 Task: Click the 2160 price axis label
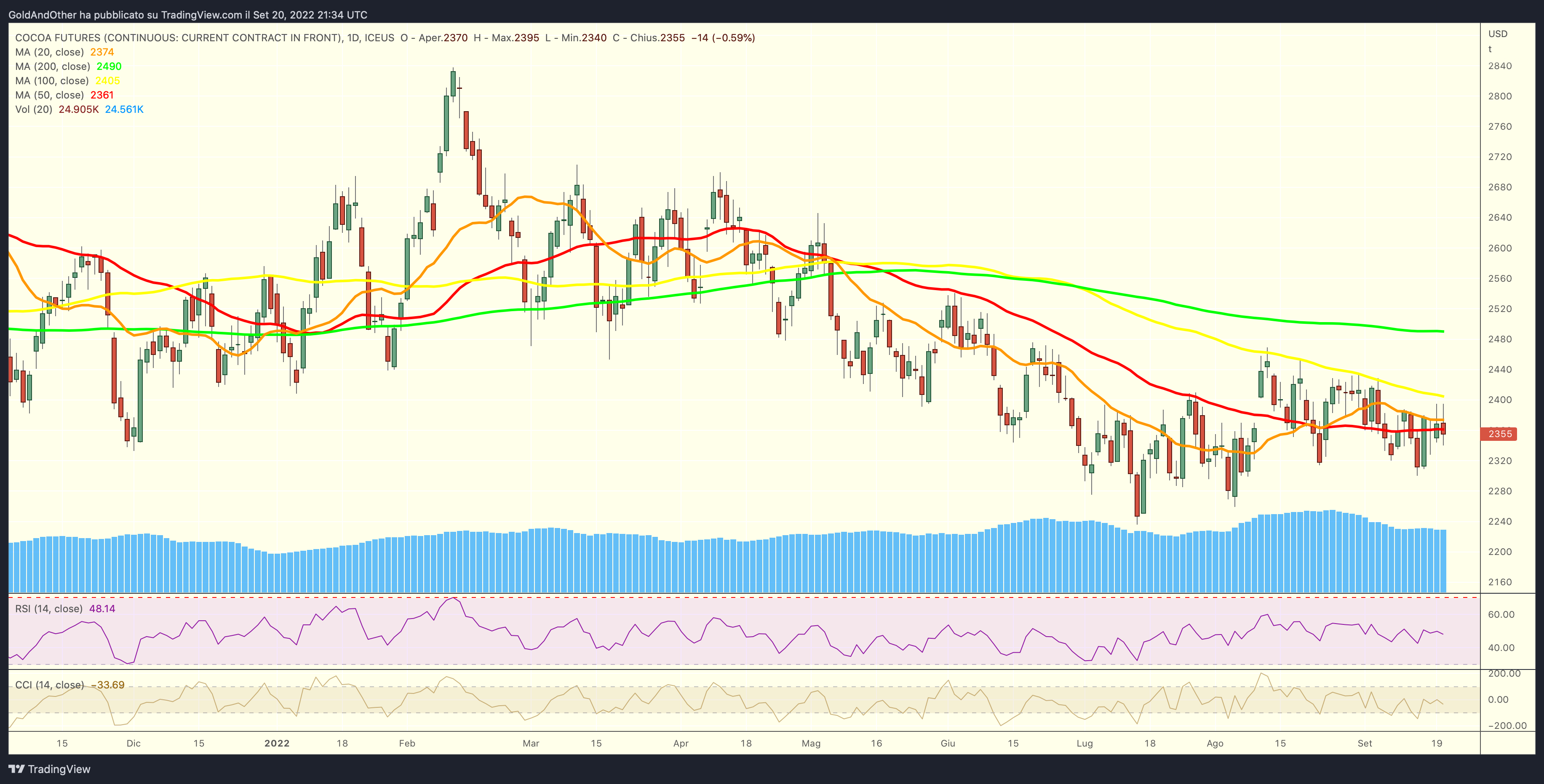pyautogui.click(x=1500, y=582)
